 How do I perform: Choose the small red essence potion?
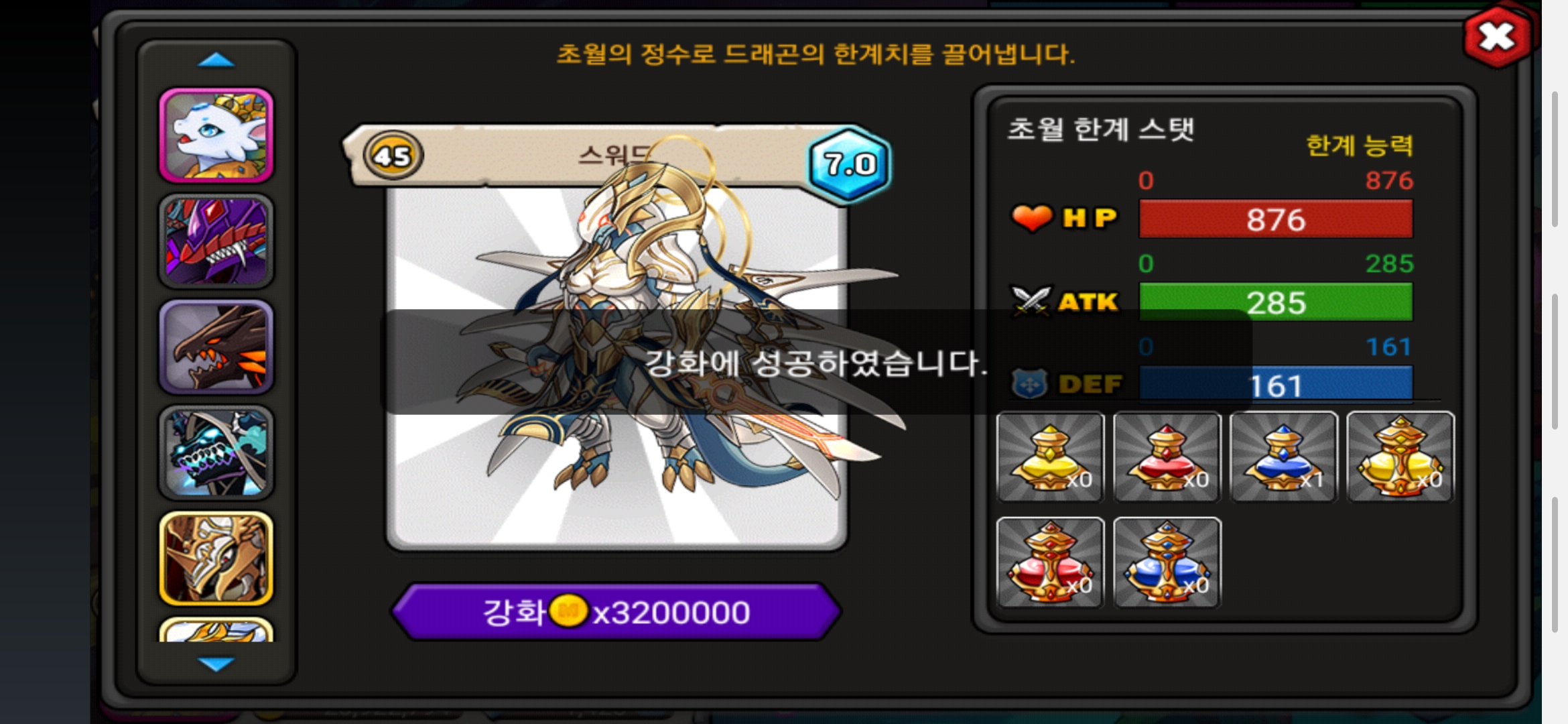tap(1167, 457)
